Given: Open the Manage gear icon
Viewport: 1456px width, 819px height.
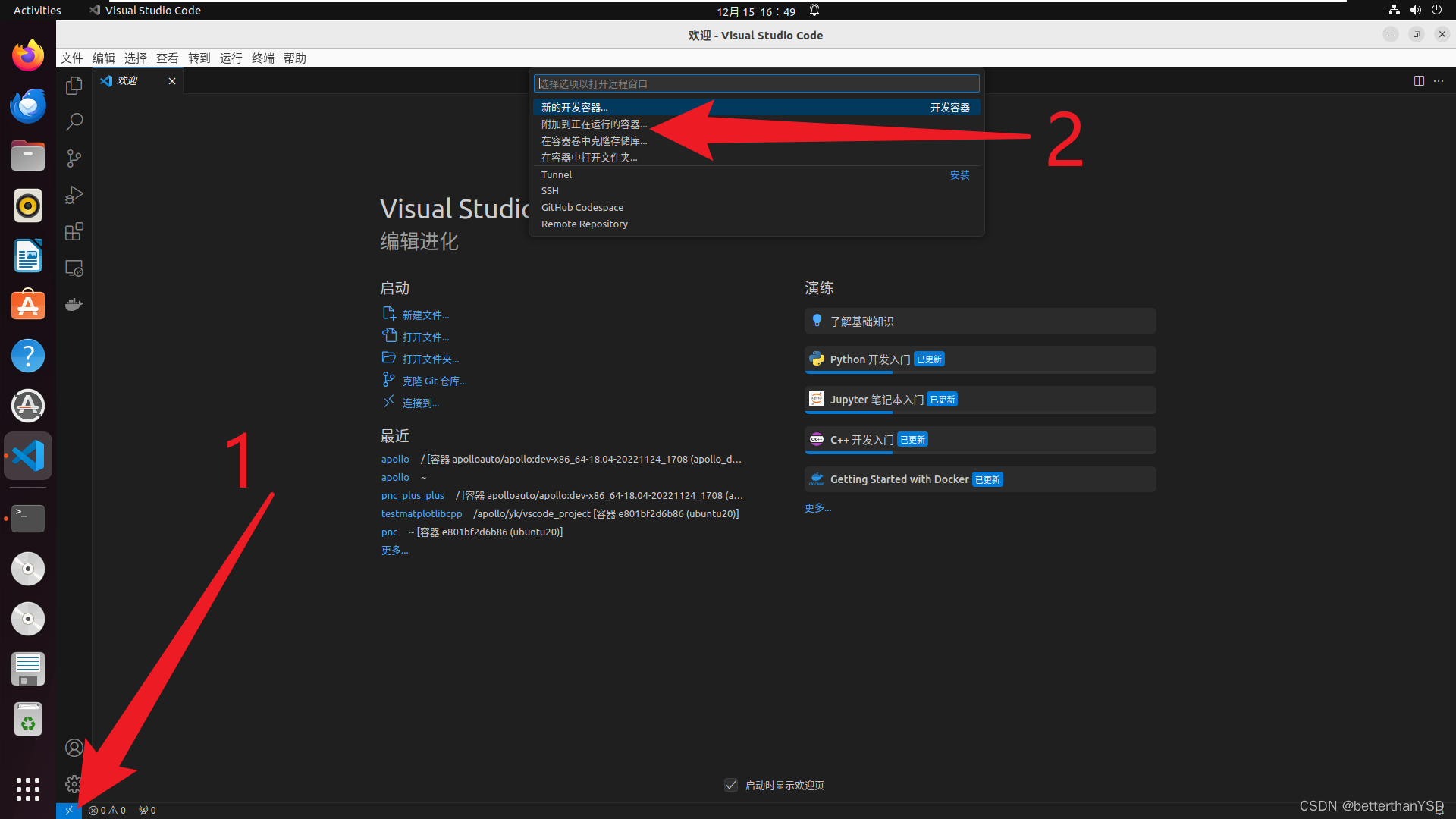Looking at the screenshot, I should pos(73,783).
